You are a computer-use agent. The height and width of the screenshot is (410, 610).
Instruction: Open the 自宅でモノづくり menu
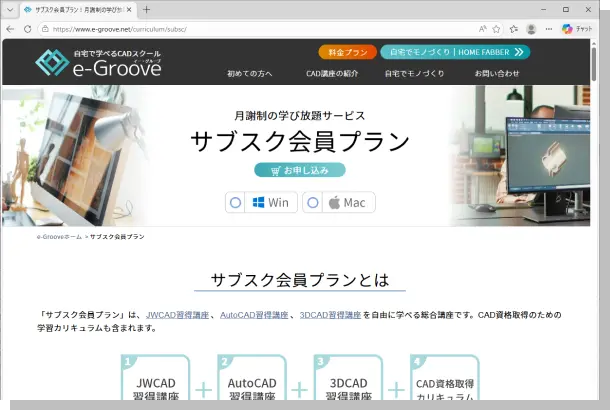point(414,74)
